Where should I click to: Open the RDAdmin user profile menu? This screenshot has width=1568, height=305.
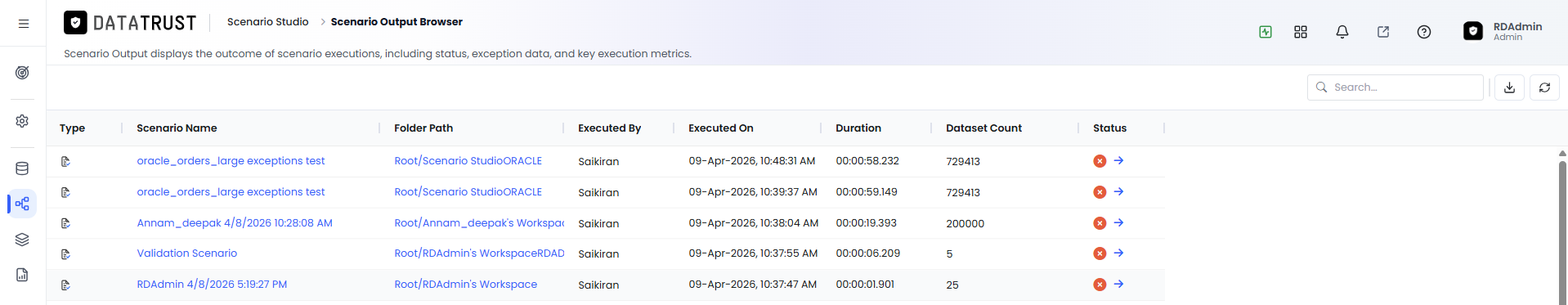pos(1503,31)
